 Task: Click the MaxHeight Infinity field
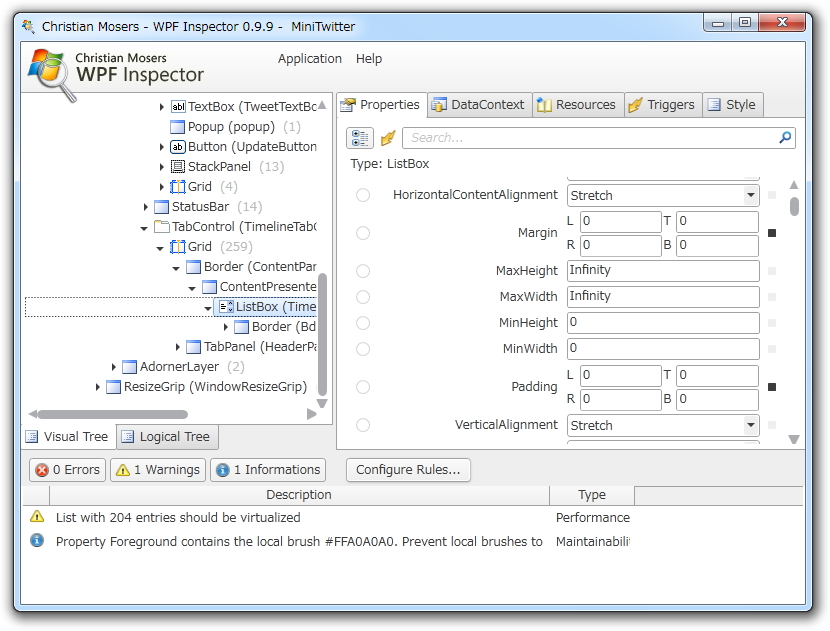[x=663, y=271]
